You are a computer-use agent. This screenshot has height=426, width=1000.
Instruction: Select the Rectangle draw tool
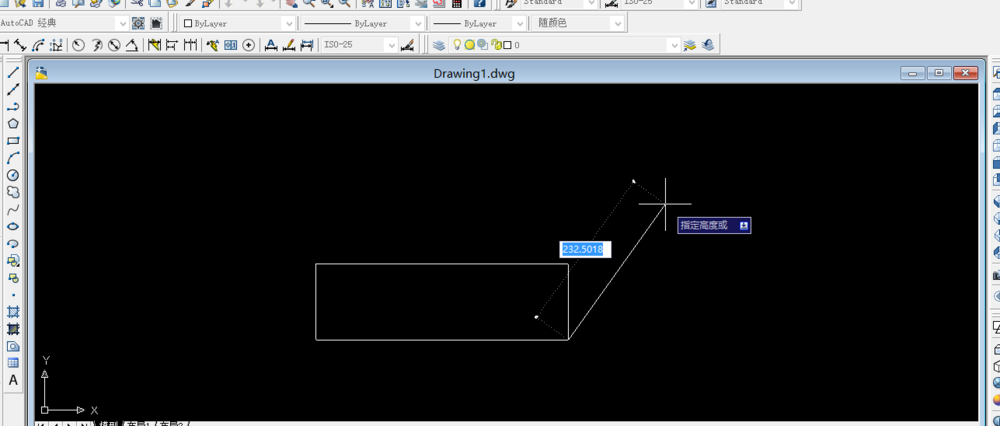coord(13,141)
